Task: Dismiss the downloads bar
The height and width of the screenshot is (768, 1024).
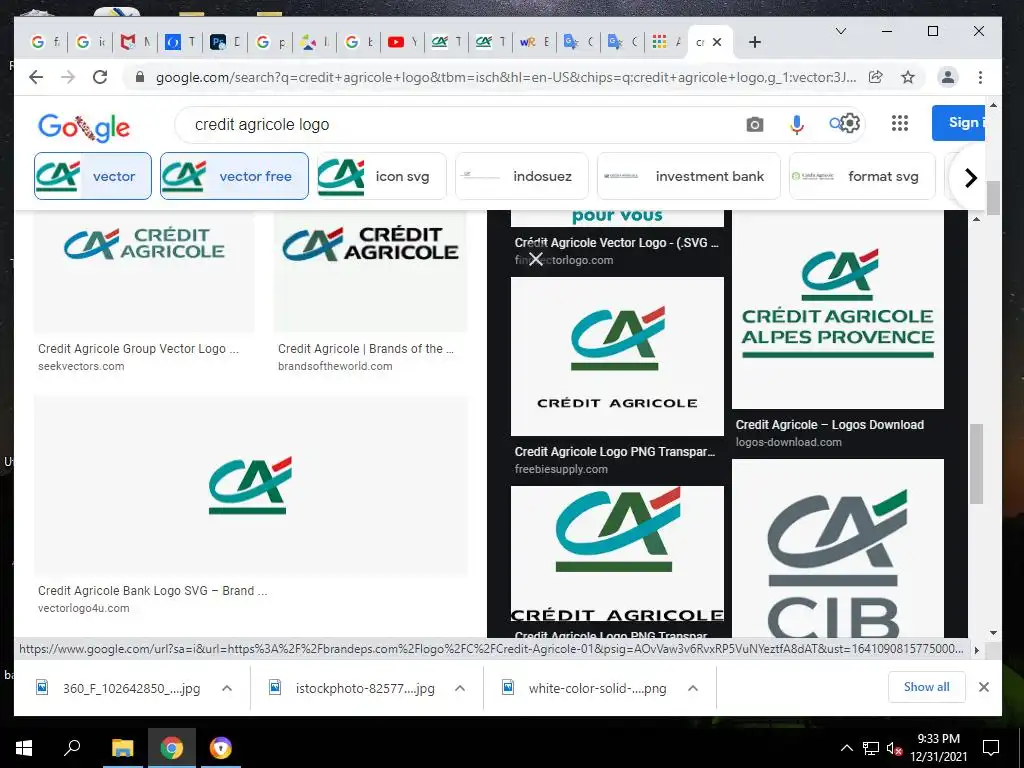Action: coord(984,687)
